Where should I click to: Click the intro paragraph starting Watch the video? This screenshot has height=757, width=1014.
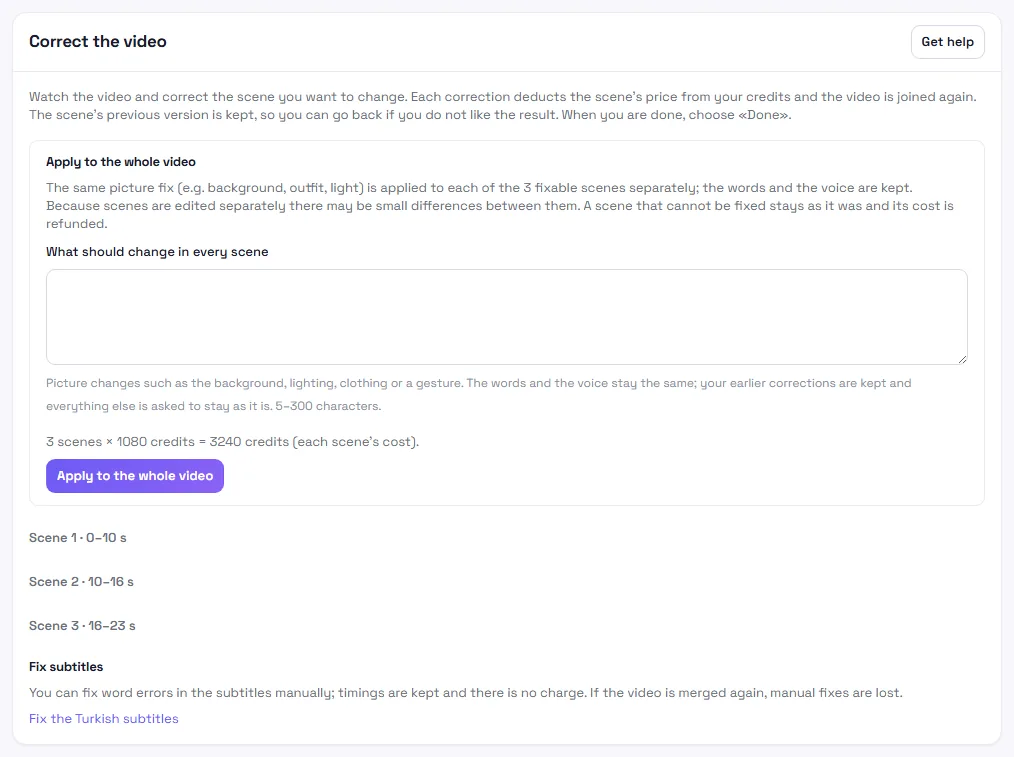502,105
